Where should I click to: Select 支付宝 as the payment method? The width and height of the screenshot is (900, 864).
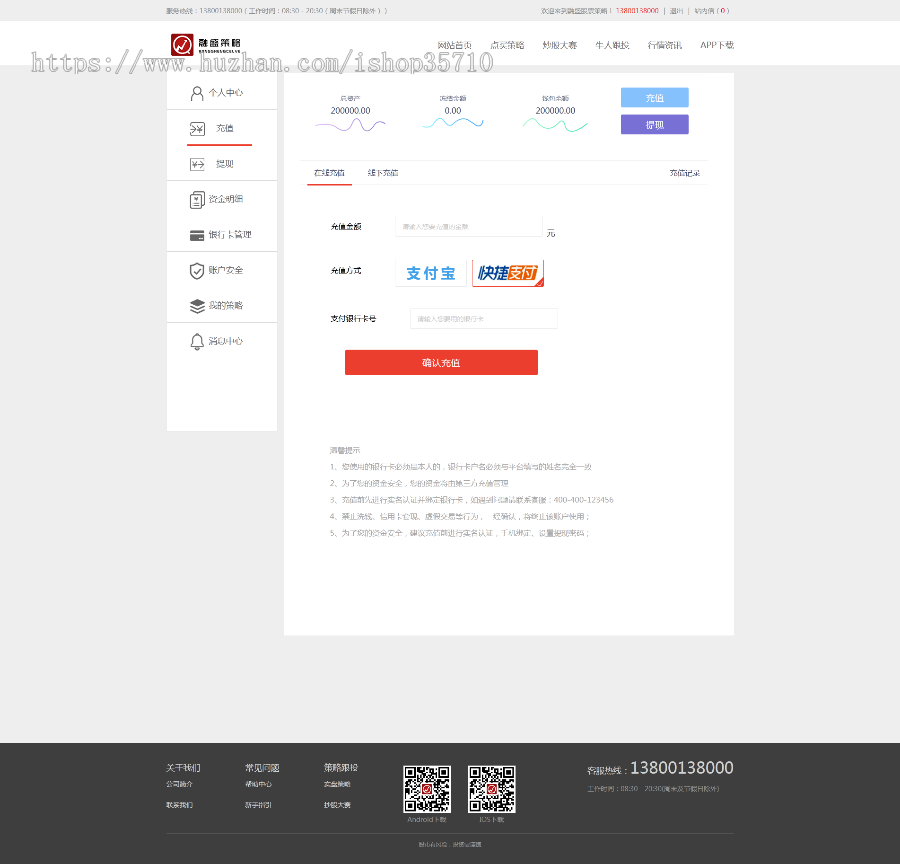[x=430, y=272]
